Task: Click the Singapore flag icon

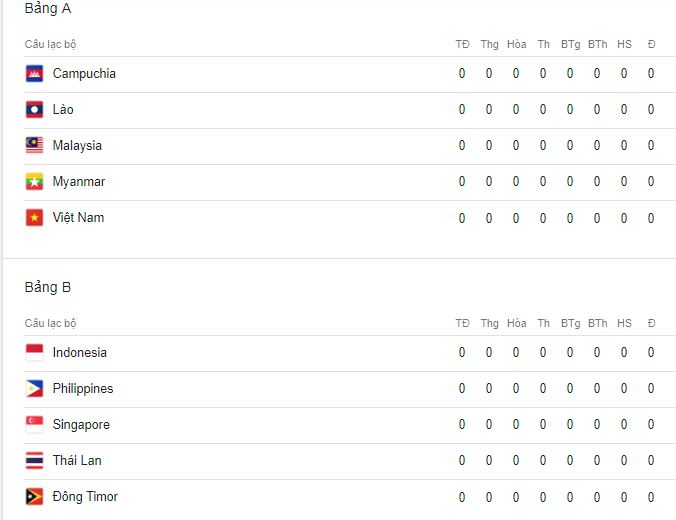Action: click(x=34, y=425)
